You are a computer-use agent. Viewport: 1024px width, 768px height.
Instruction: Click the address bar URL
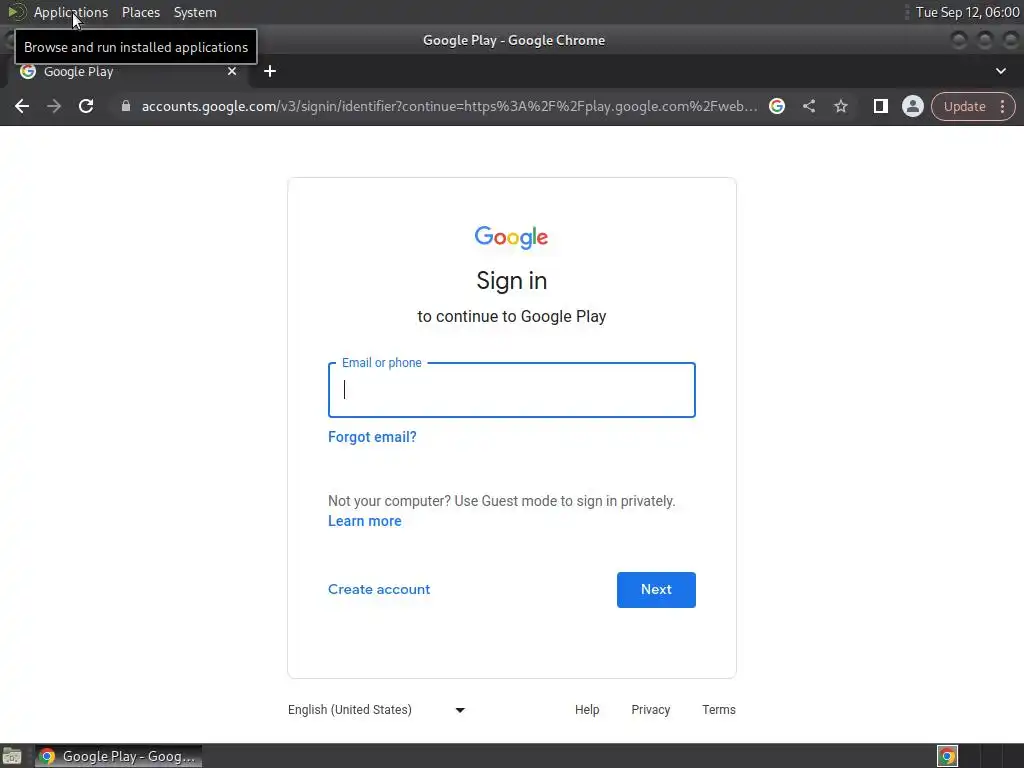[449, 106]
